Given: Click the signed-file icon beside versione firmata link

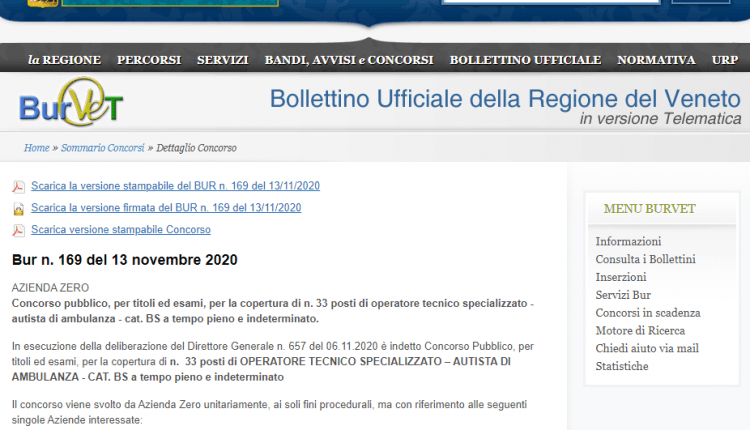Looking at the screenshot, I should coord(18,209).
